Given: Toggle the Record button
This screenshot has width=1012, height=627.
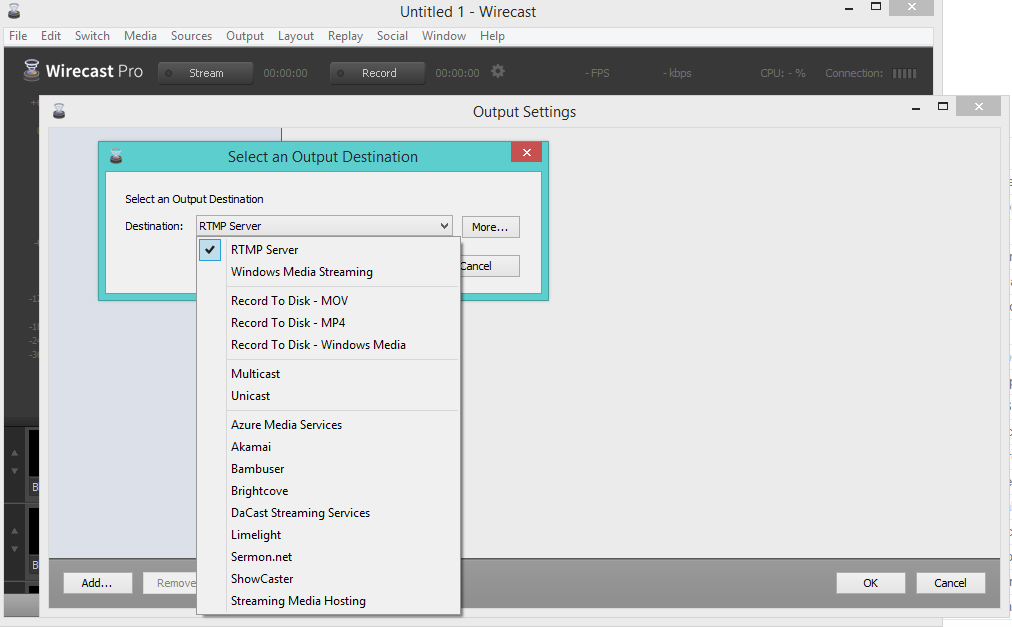Looking at the screenshot, I should (377, 72).
